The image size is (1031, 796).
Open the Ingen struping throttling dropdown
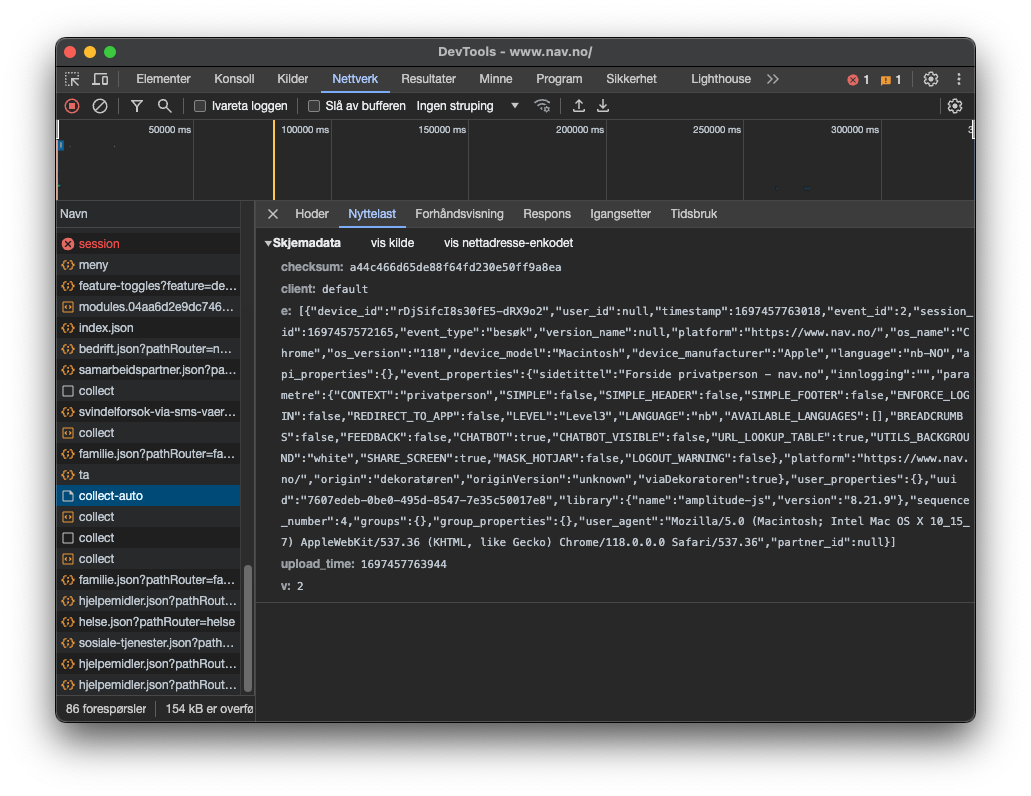point(468,106)
